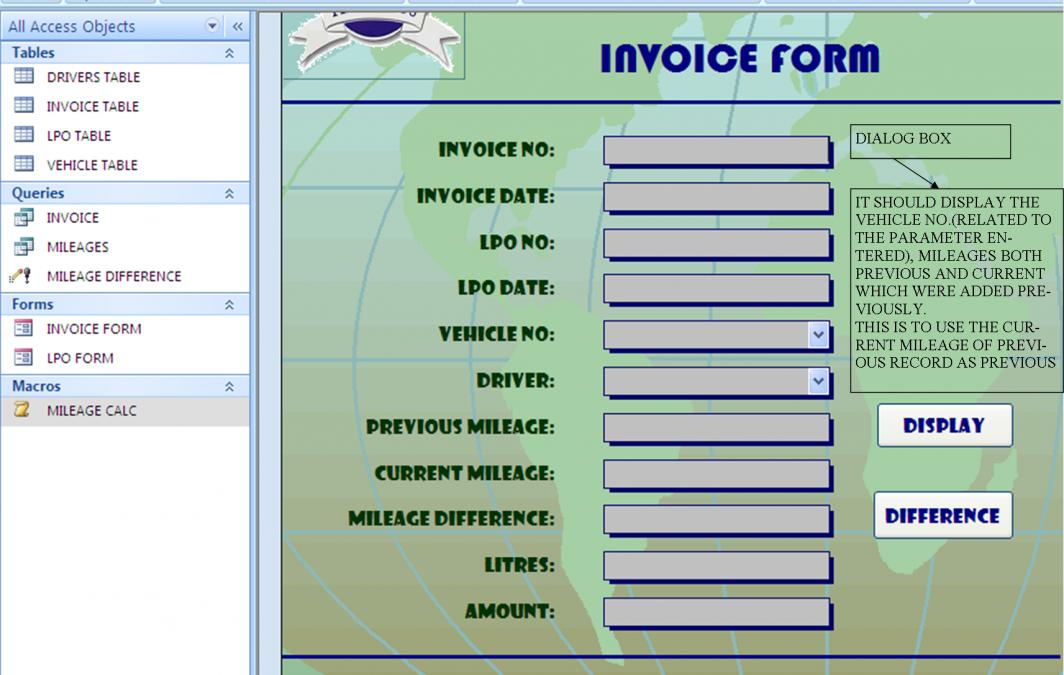Click the DRIVERS TABLE table icon
The width and height of the screenshot is (1064, 675).
pyautogui.click(x=24, y=76)
